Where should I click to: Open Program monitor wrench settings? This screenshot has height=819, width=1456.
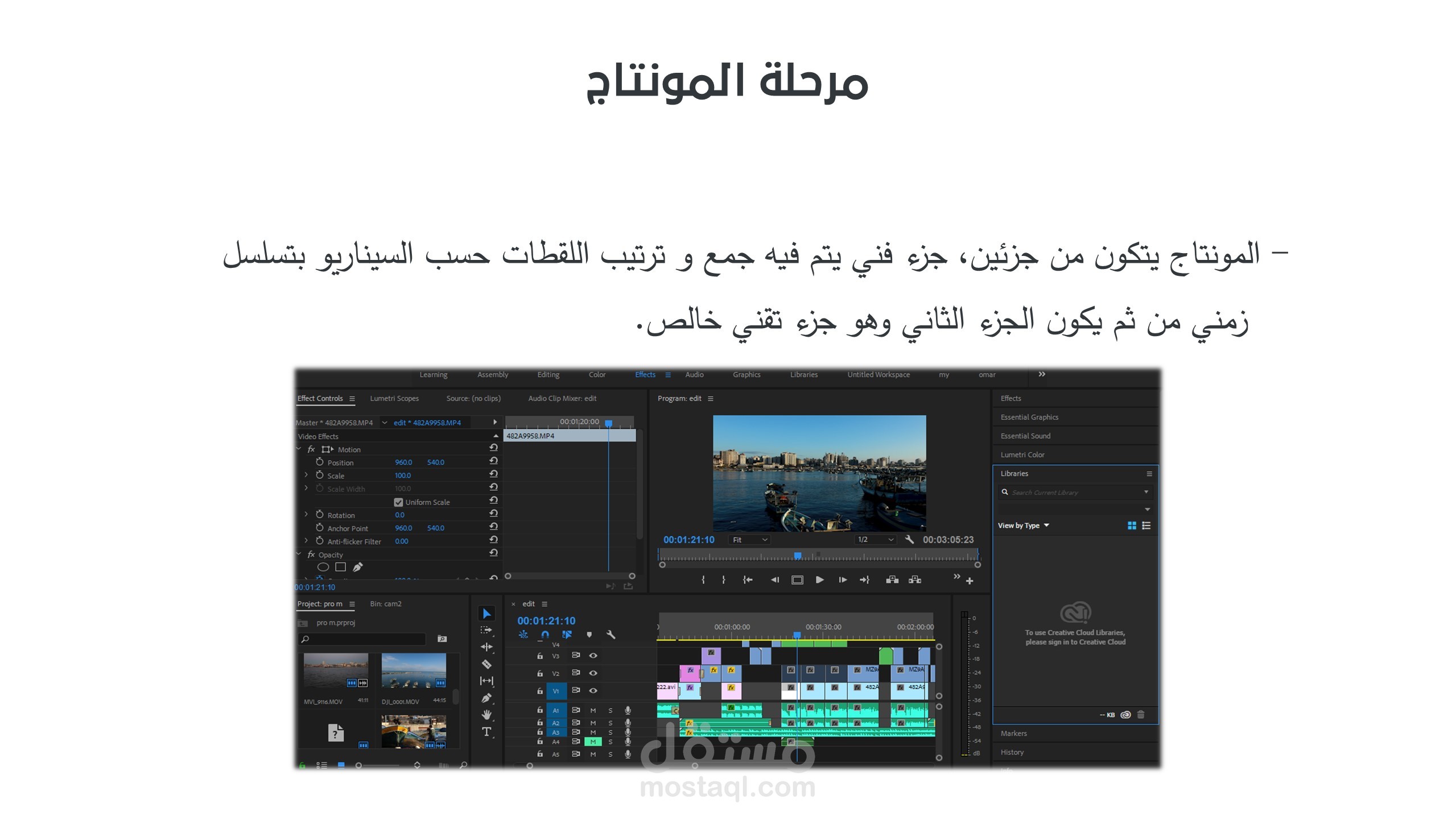pos(909,539)
